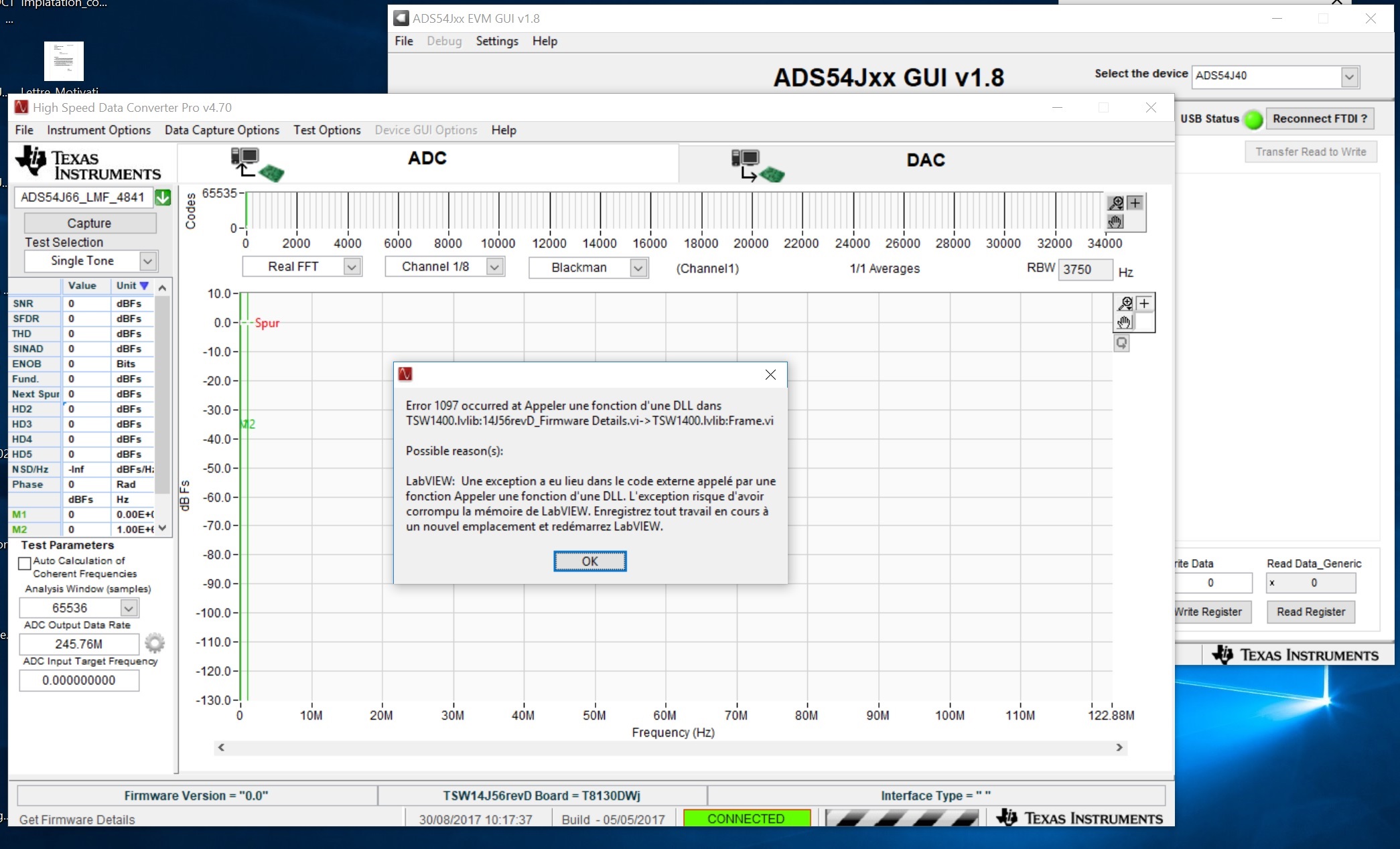Click scroll left arrow below frequency graph
Viewport: 1400px width, 849px height.
tap(221, 747)
